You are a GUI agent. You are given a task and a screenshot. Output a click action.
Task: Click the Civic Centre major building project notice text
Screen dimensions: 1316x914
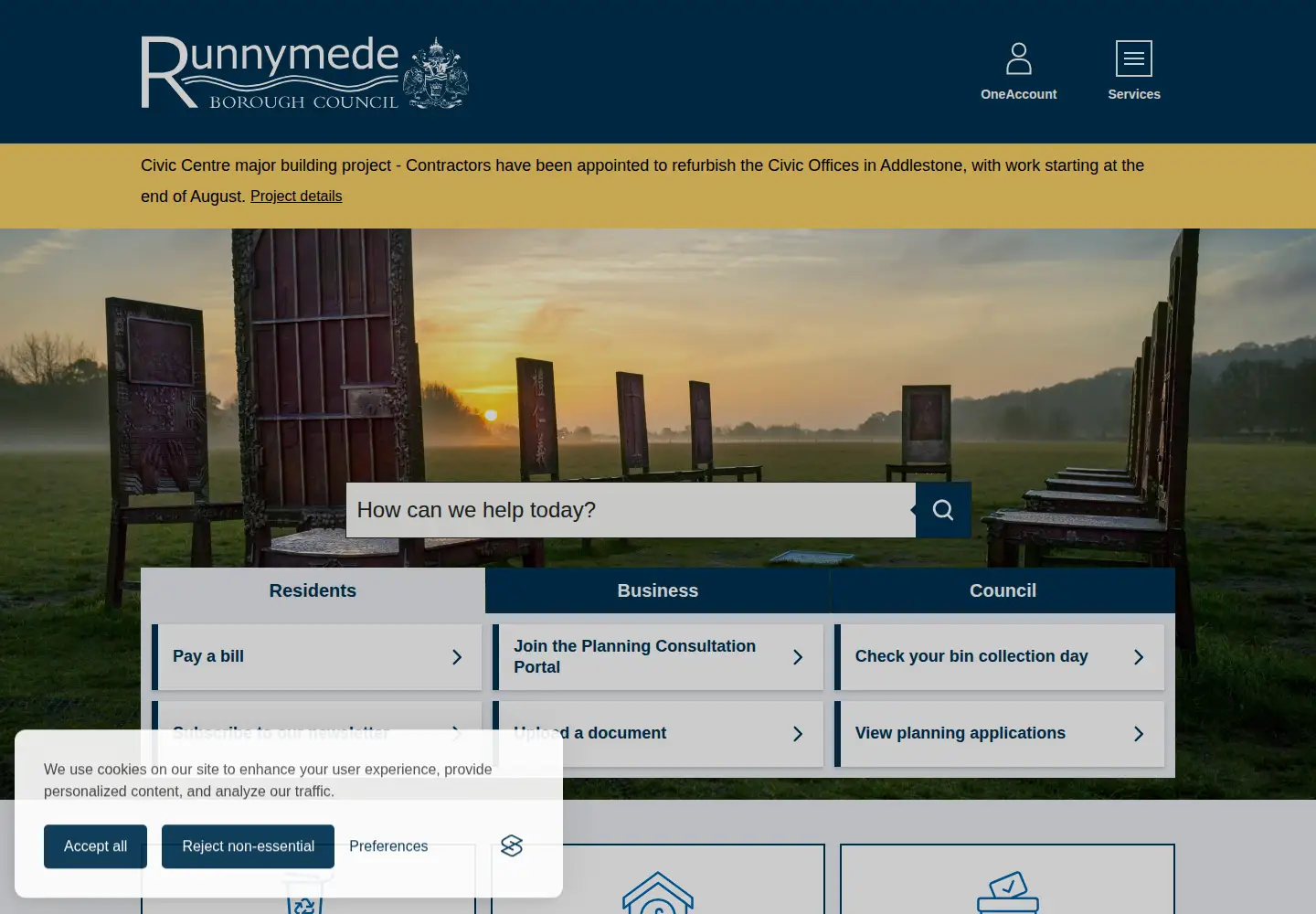pyautogui.click(x=642, y=180)
